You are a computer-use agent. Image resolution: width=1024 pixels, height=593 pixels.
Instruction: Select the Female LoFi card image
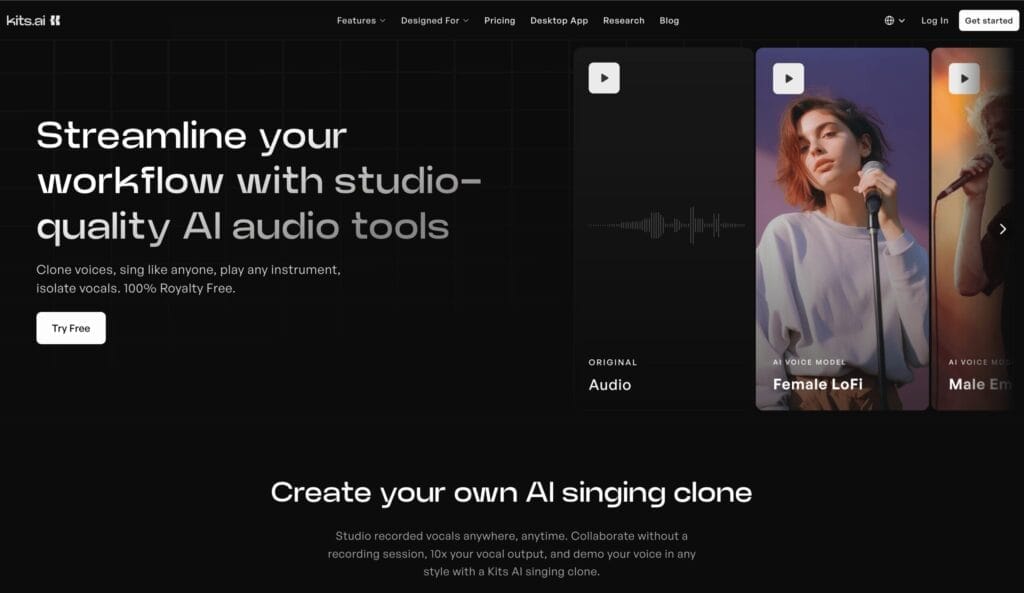click(x=842, y=229)
